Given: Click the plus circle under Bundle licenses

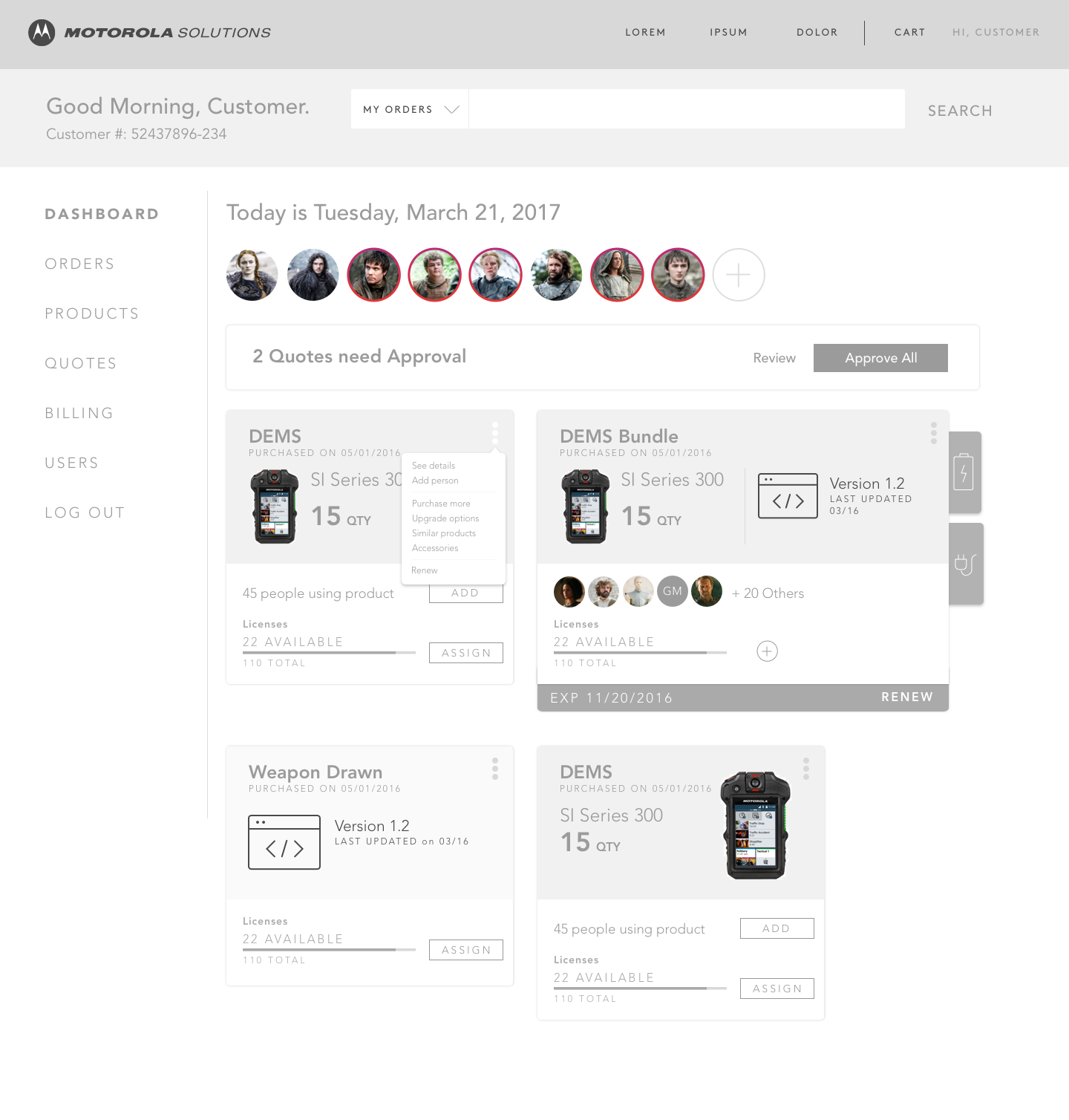Looking at the screenshot, I should pyautogui.click(x=767, y=651).
